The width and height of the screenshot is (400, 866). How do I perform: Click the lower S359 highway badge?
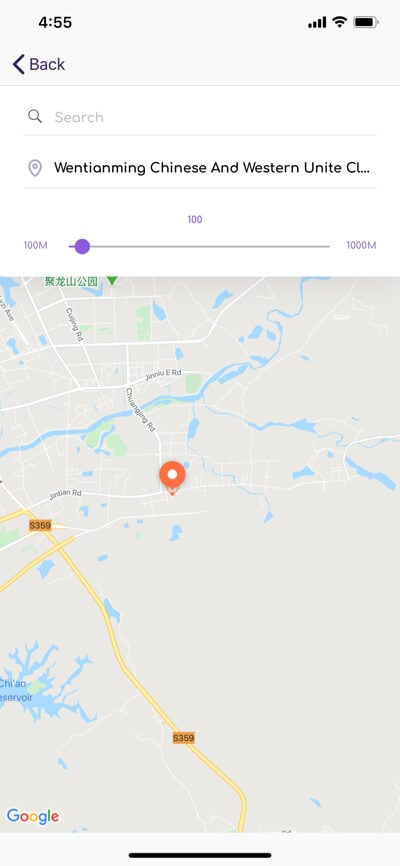pyautogui.click(x=183, y=738)
